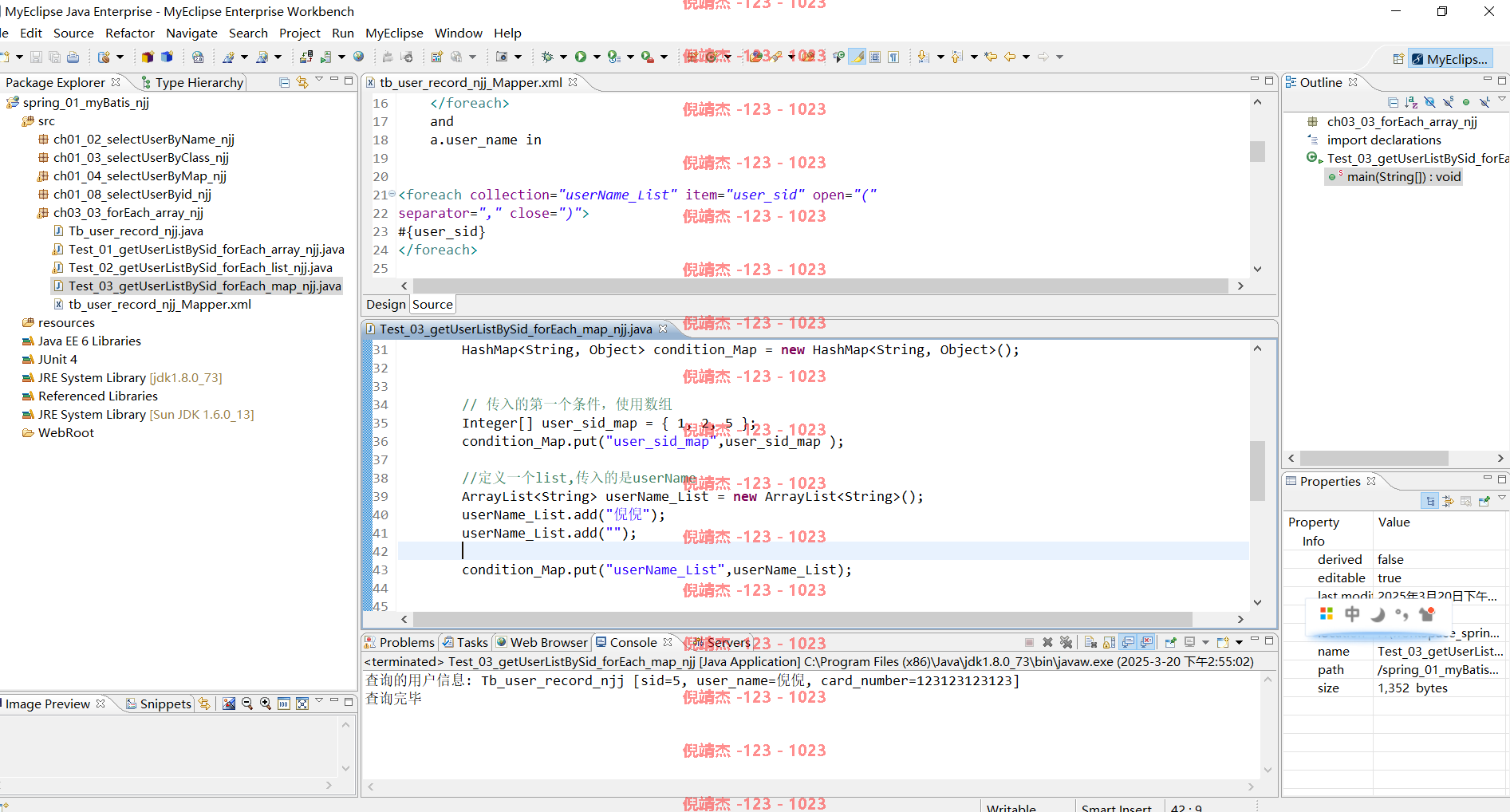Switch to Servers tab
The height and width of the screenshot is (812, 1510).
coord(721,642)
